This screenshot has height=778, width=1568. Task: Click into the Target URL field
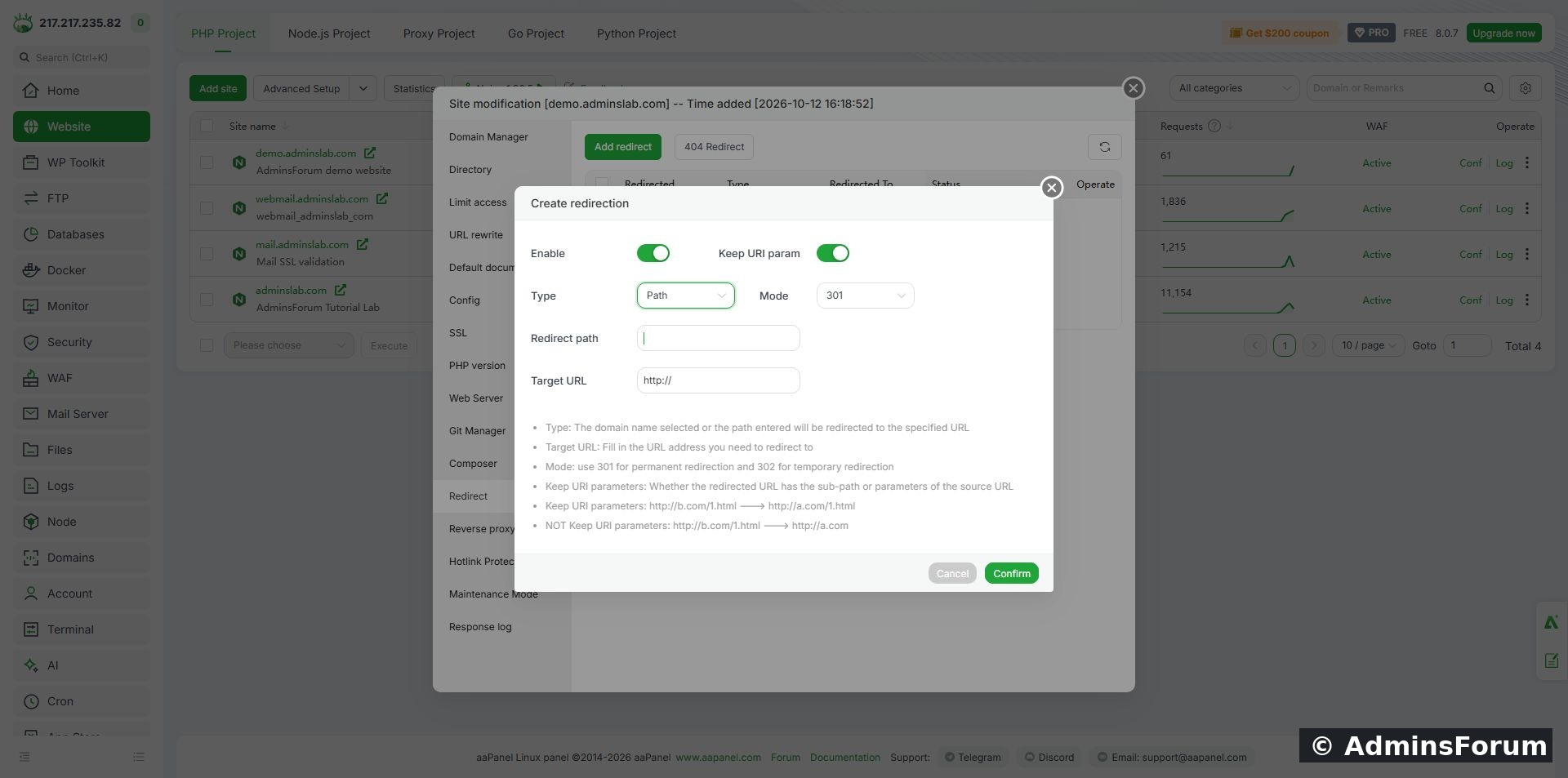coord(718,380)
